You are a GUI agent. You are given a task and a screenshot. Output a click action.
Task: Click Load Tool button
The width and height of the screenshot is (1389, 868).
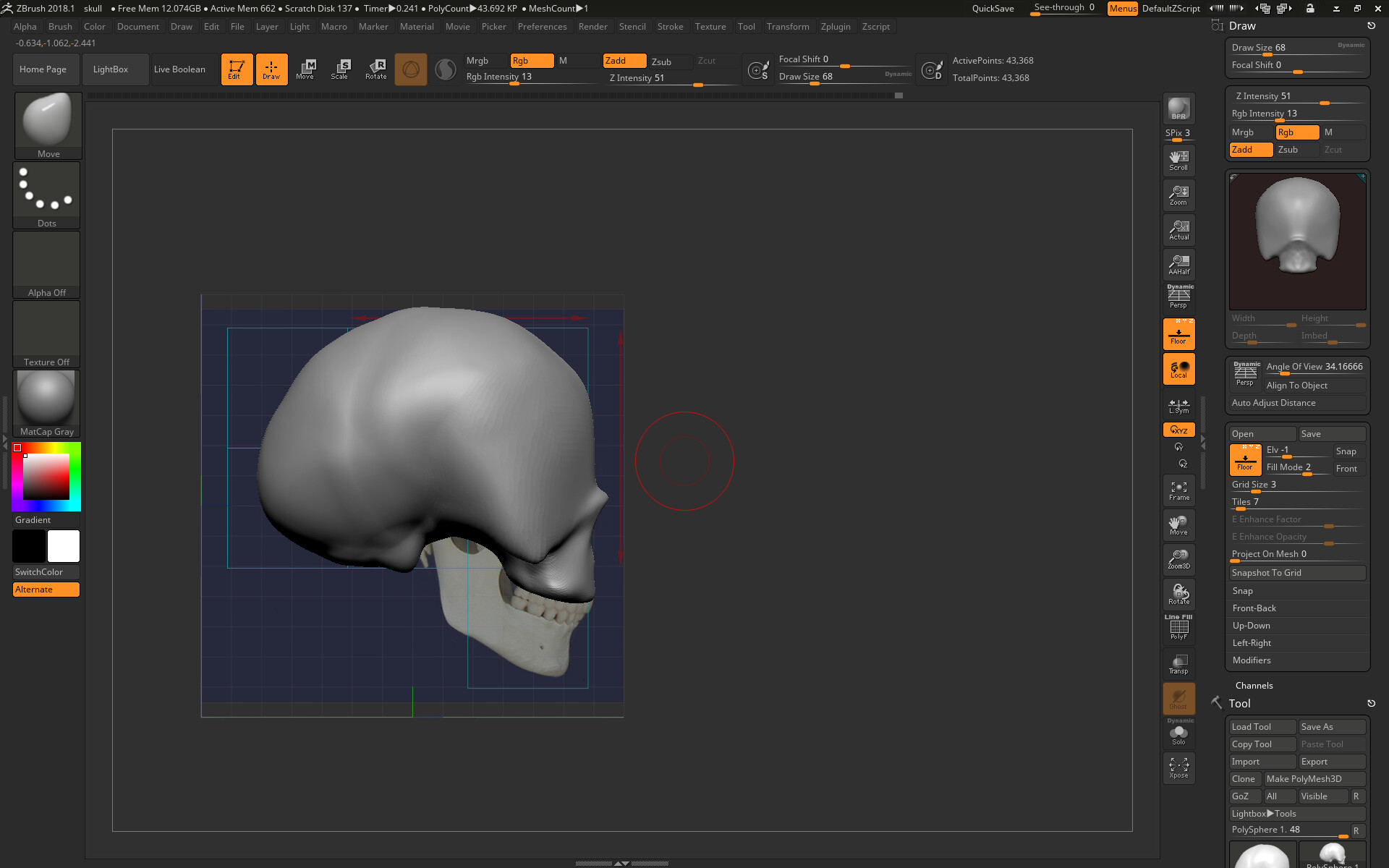(1262, 727)
